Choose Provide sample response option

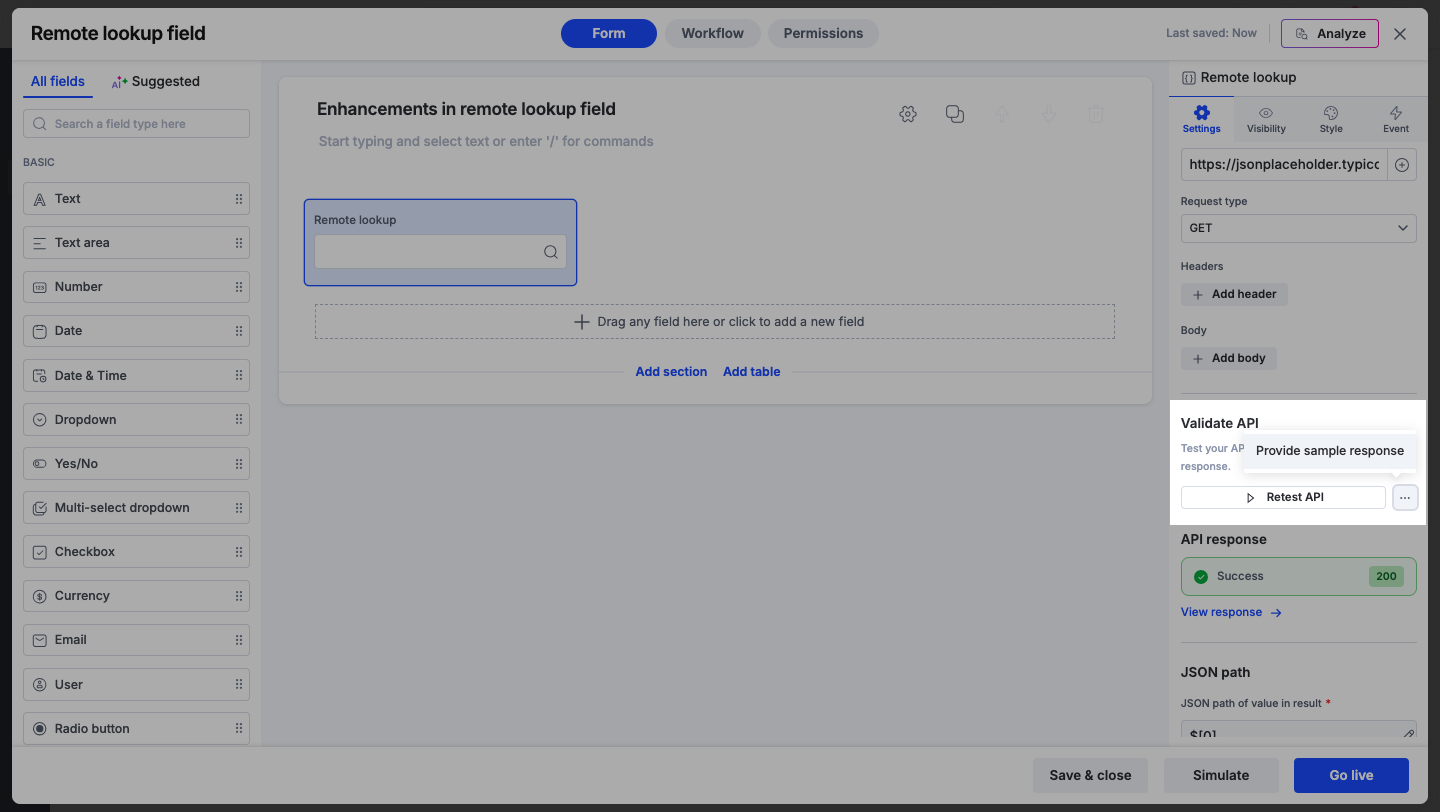1330,451
